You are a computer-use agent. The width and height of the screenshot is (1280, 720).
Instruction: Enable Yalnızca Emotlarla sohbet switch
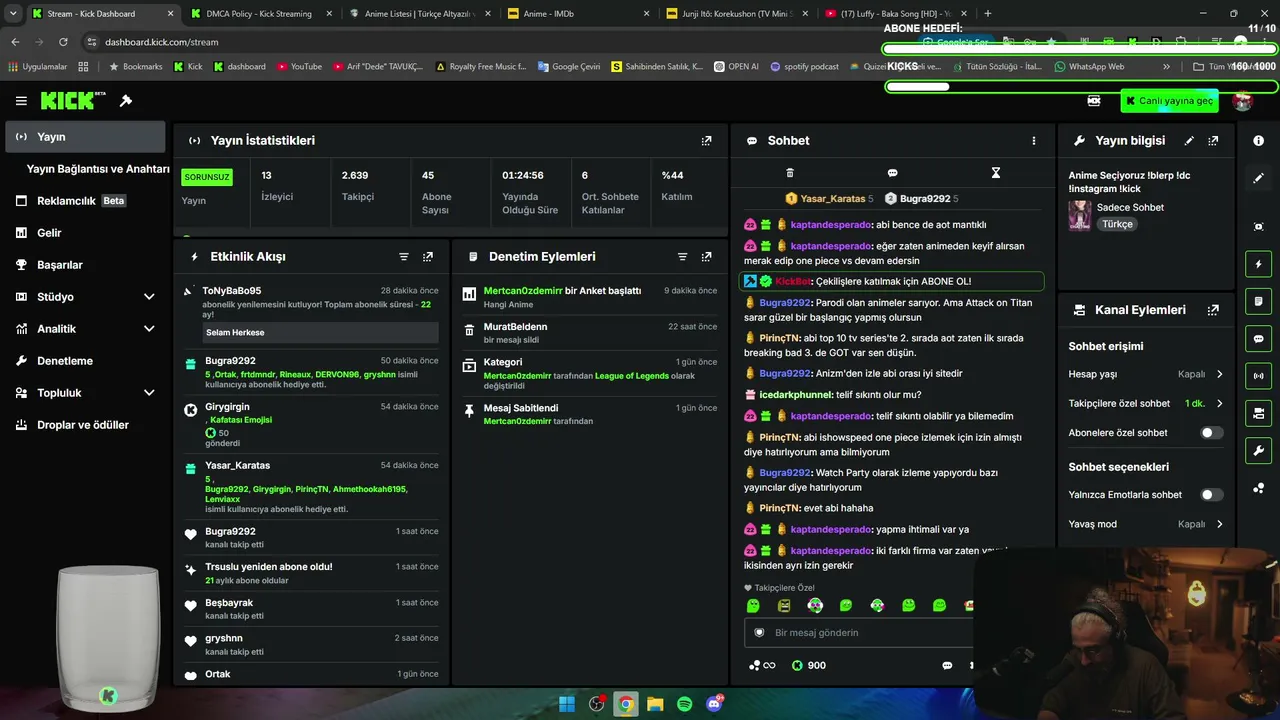1211,494
